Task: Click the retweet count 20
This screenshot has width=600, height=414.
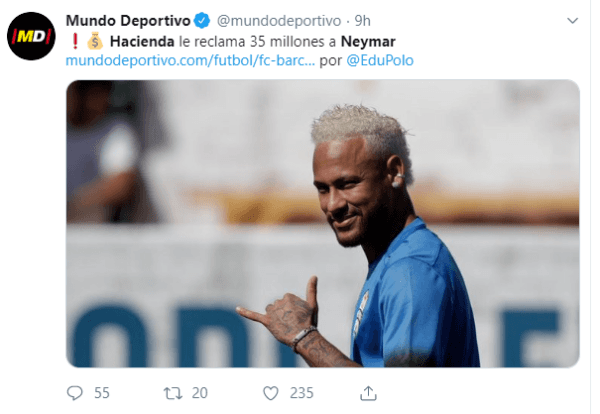Action: (x=200, y=393)
